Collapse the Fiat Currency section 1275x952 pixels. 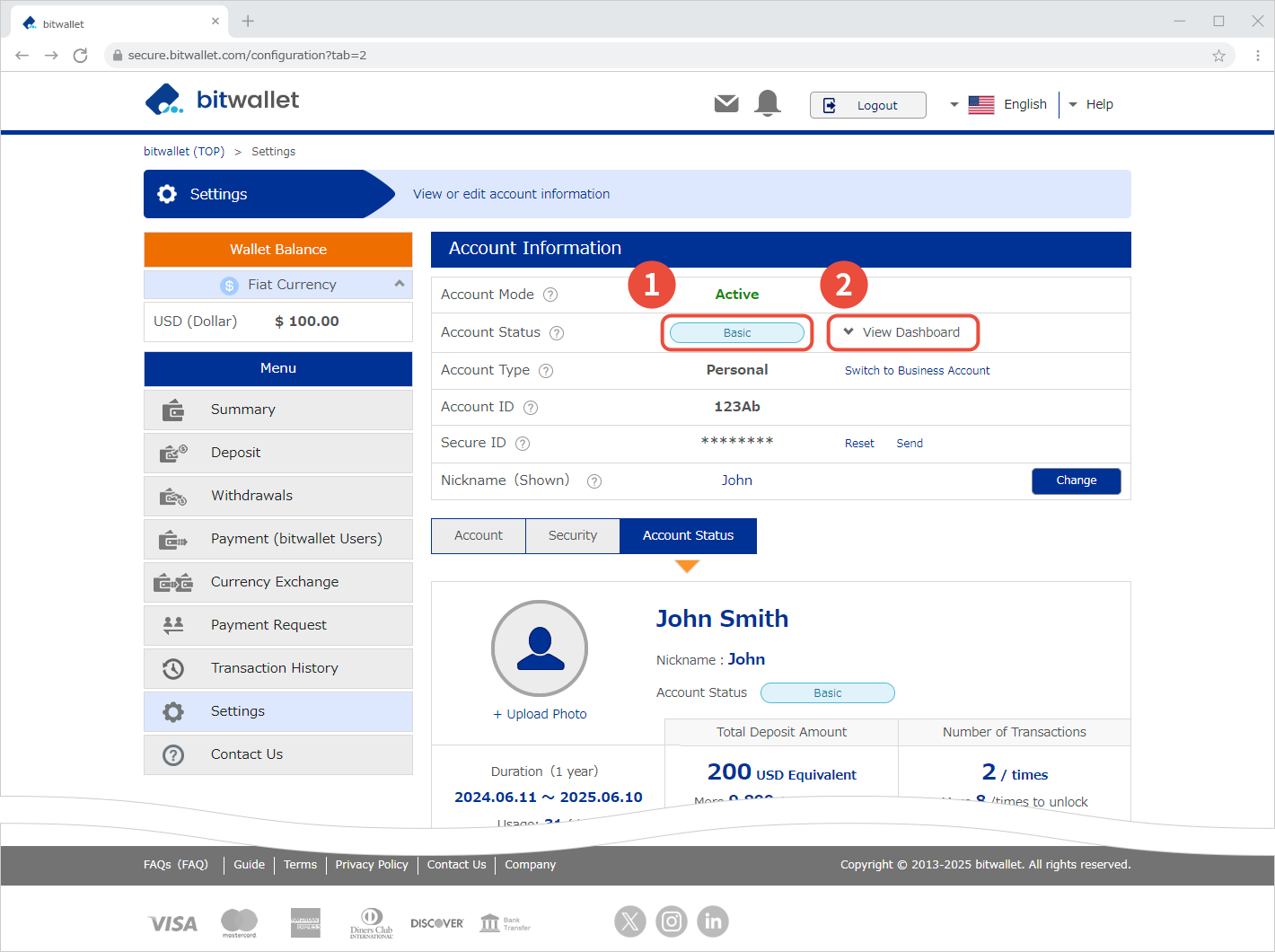(x=400, y=284)
